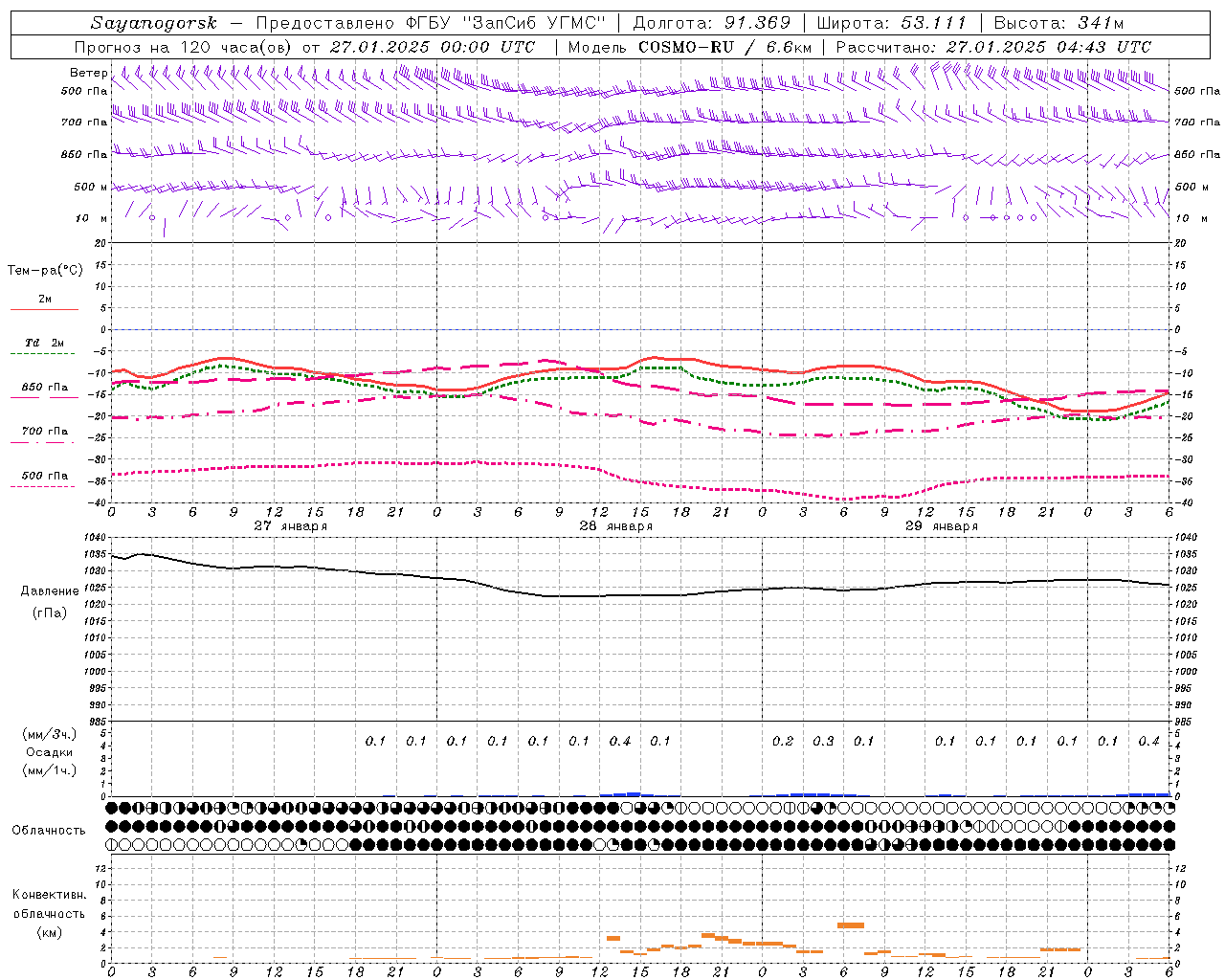Select the Модель COSMO-RU / 6.6км label

point(690,47)
